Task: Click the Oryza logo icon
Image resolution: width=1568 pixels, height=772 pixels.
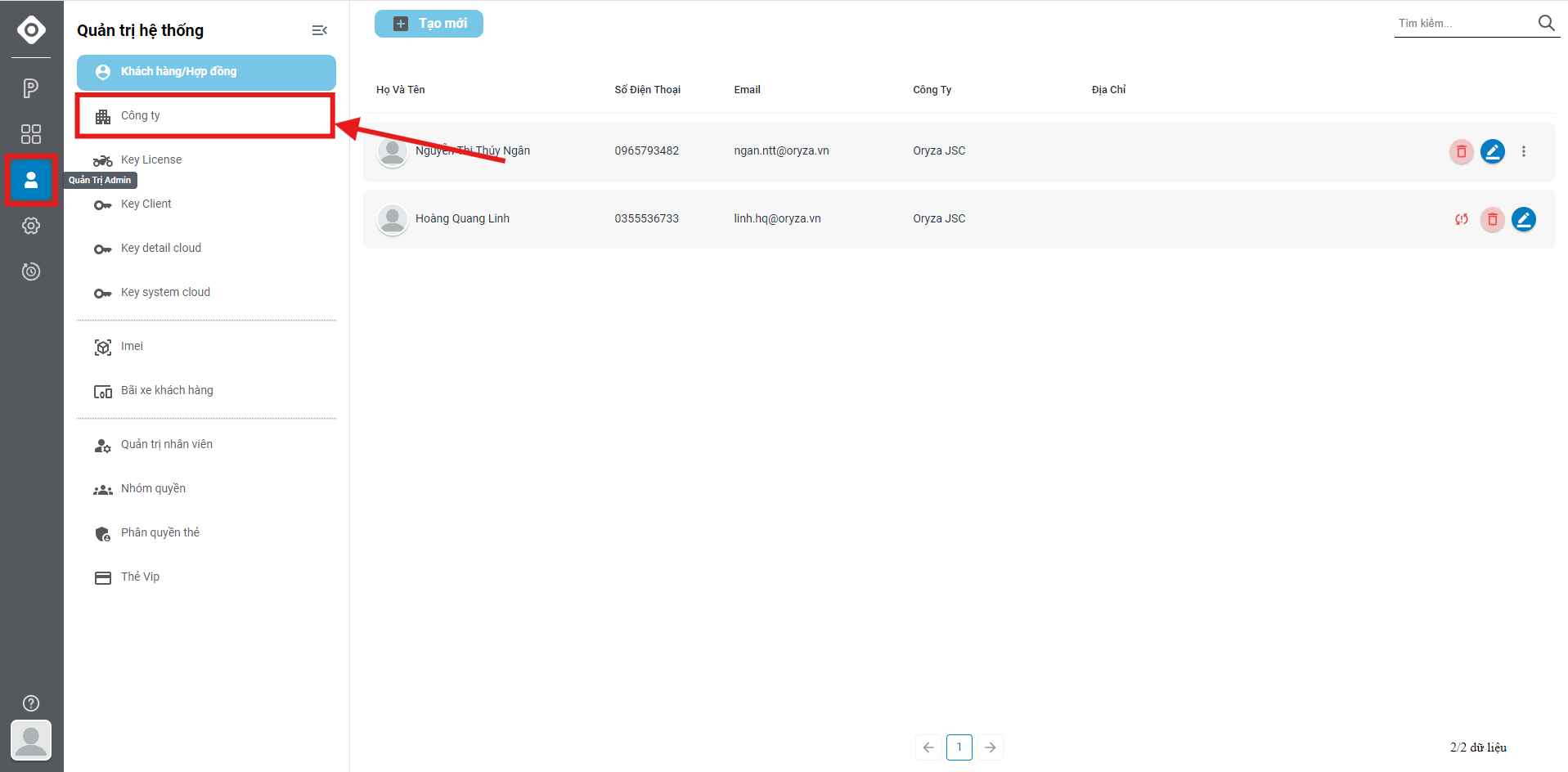Action: [x=31, y=30]
